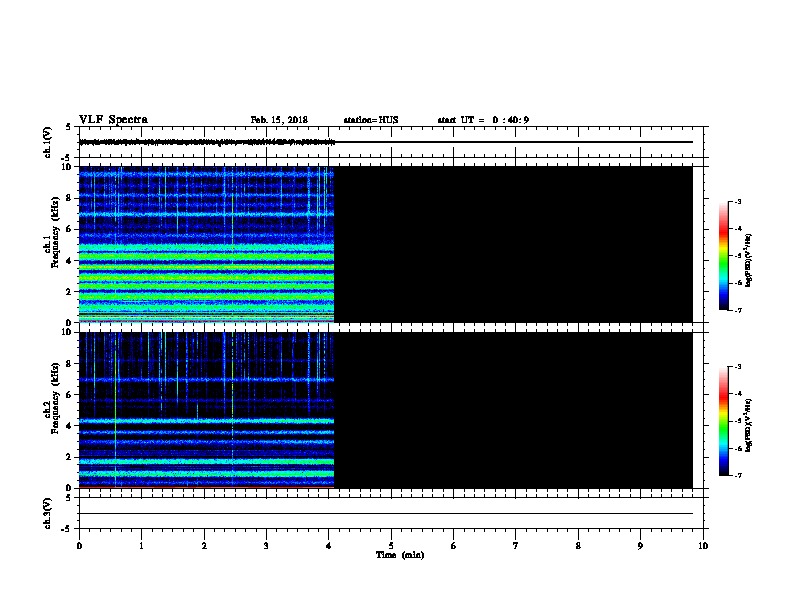Click the "-3" tick on ch.1 colorbar
The image size is (792, 612).
tap(738, 202)
